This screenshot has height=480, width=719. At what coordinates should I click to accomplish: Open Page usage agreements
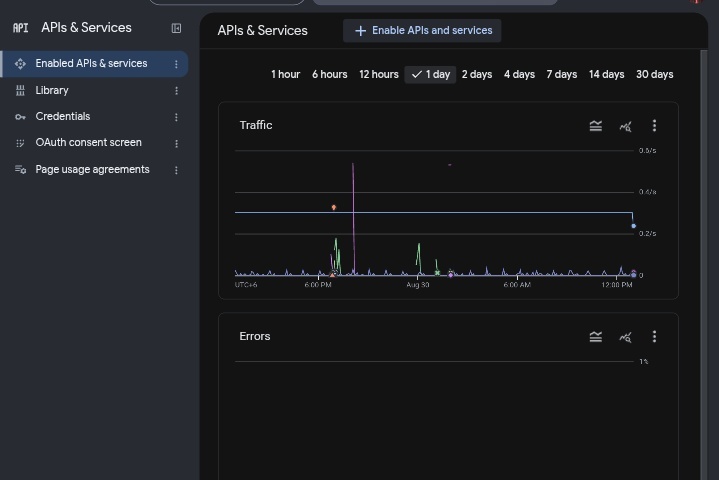click(92, 169)
